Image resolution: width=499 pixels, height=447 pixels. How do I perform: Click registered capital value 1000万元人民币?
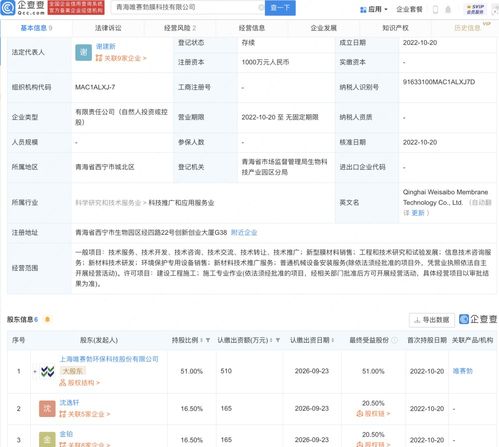pyautogui.click(x=265, y=62)
